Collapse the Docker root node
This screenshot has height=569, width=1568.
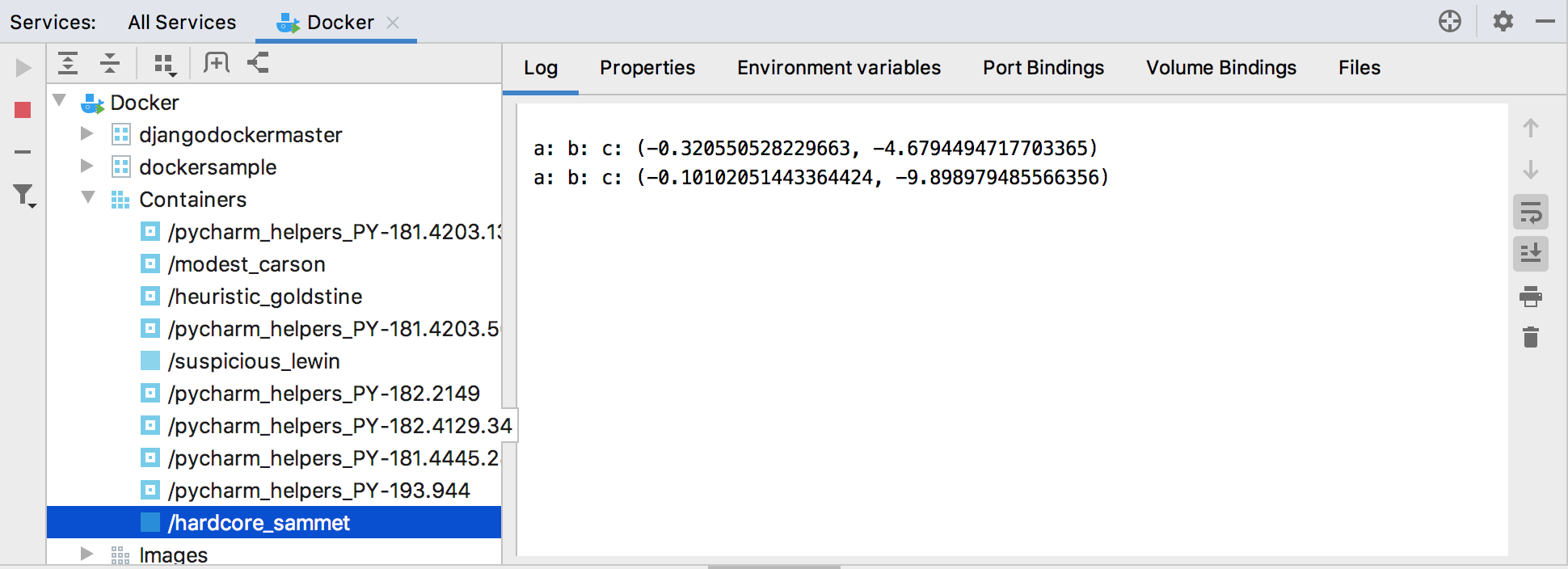coord(59,101)
